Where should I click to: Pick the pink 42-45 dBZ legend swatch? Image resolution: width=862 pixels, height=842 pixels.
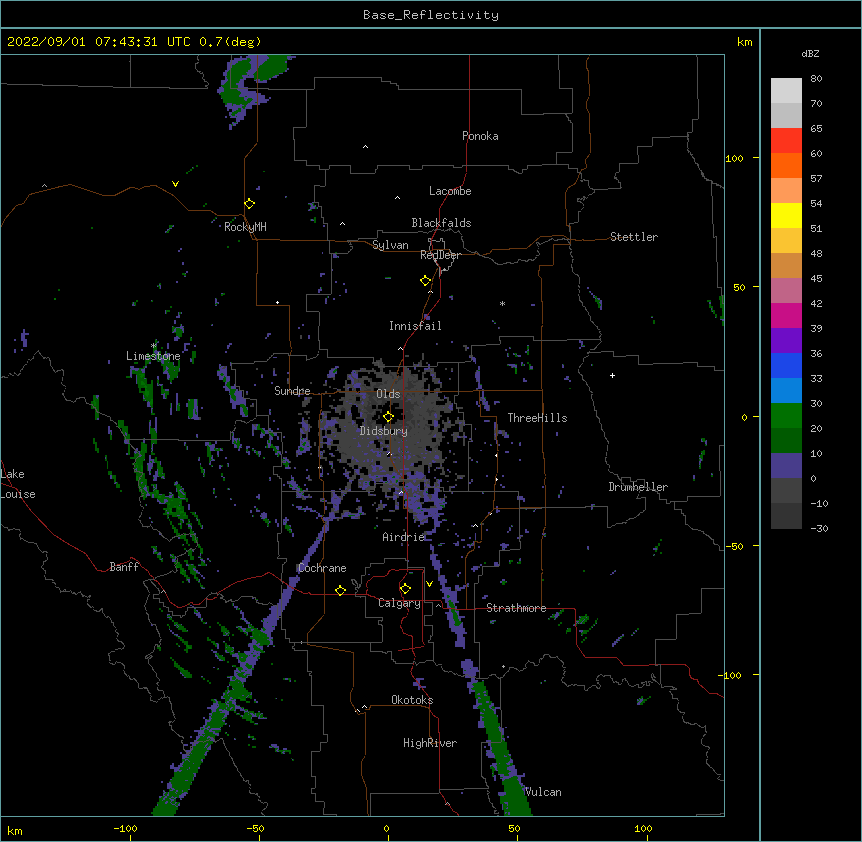(786, 290)
